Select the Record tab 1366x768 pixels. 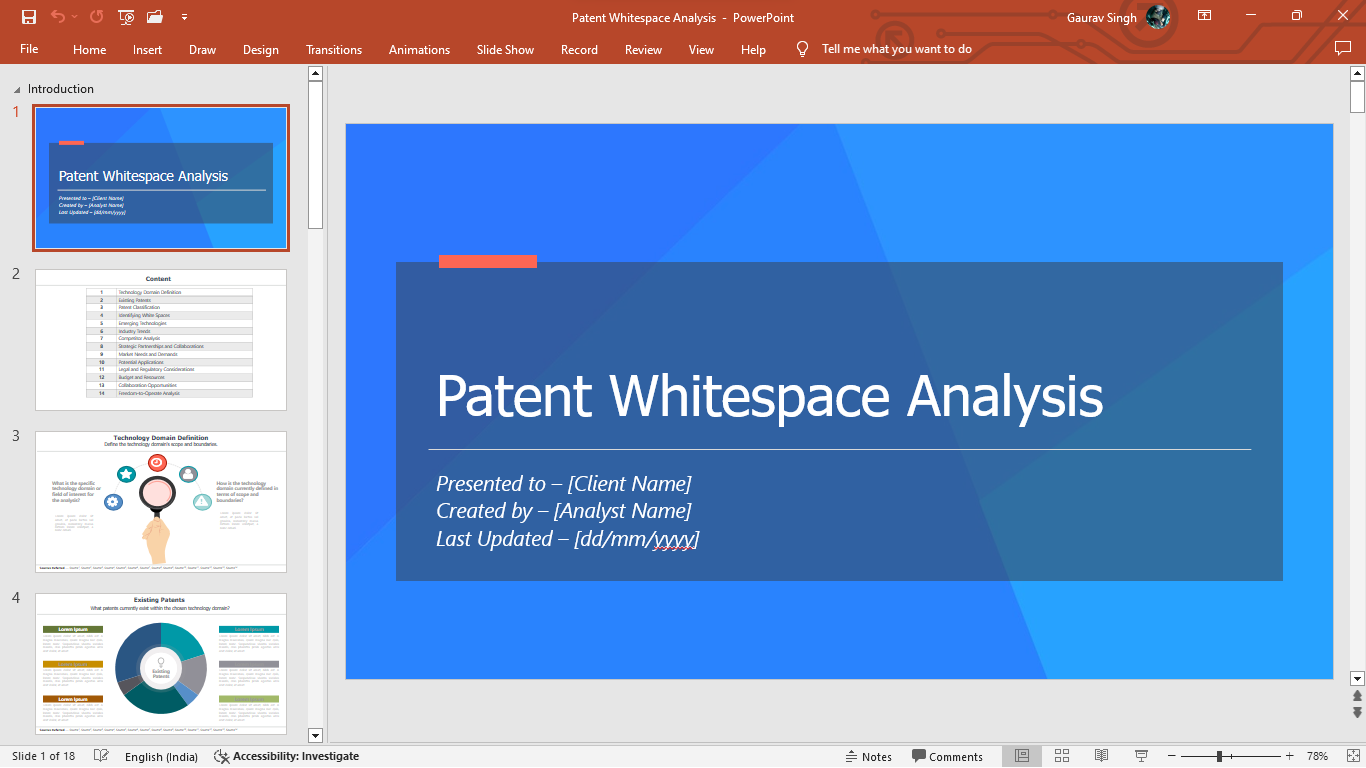coord(579,49)
